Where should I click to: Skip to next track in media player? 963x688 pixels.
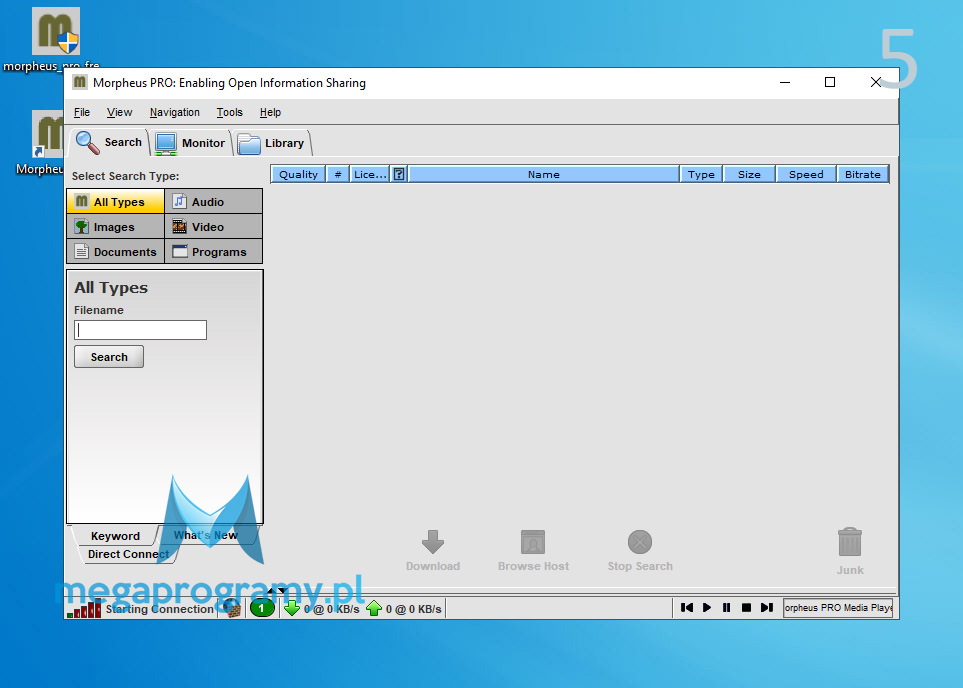(766, 608)
